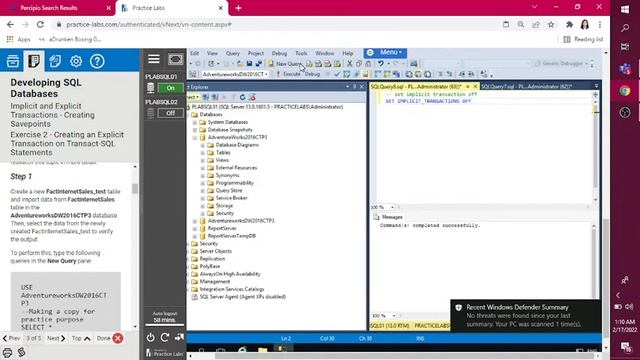The width and height of the screenshot is (640, 360).
Task: Expand the System Databases node
Action: coord(195,122)
